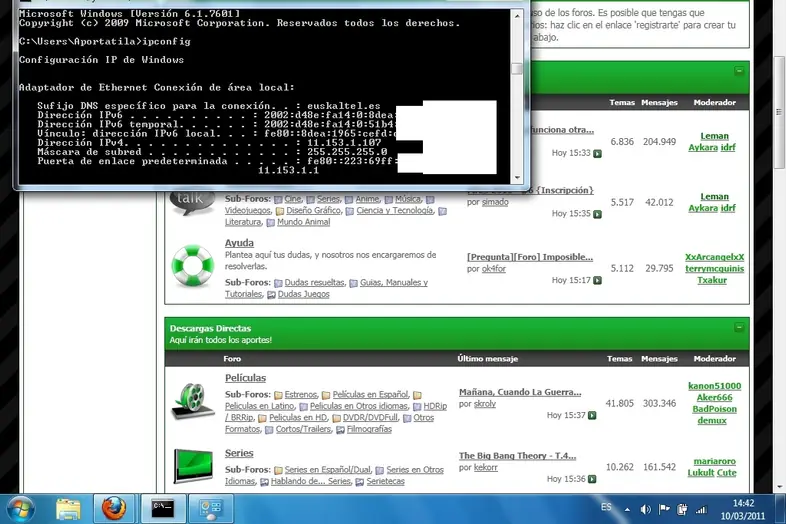Open the DVDR/DVDFull sub-forum
The width and height of the screenshot is (786, 524).
tap(370, 418)
